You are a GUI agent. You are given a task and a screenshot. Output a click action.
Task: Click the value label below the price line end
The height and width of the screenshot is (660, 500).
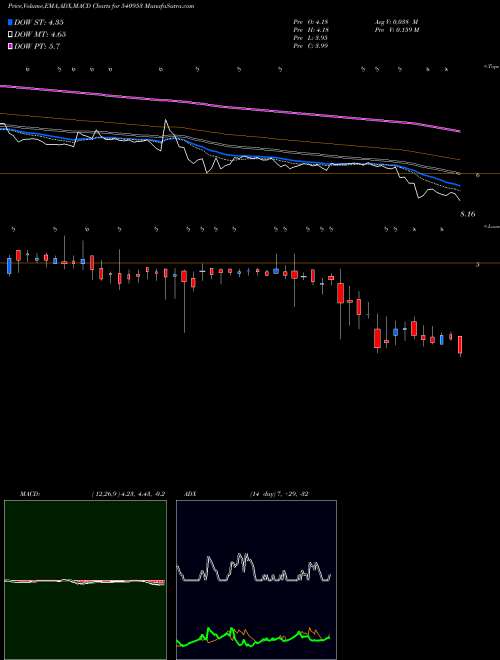point(468,214)
